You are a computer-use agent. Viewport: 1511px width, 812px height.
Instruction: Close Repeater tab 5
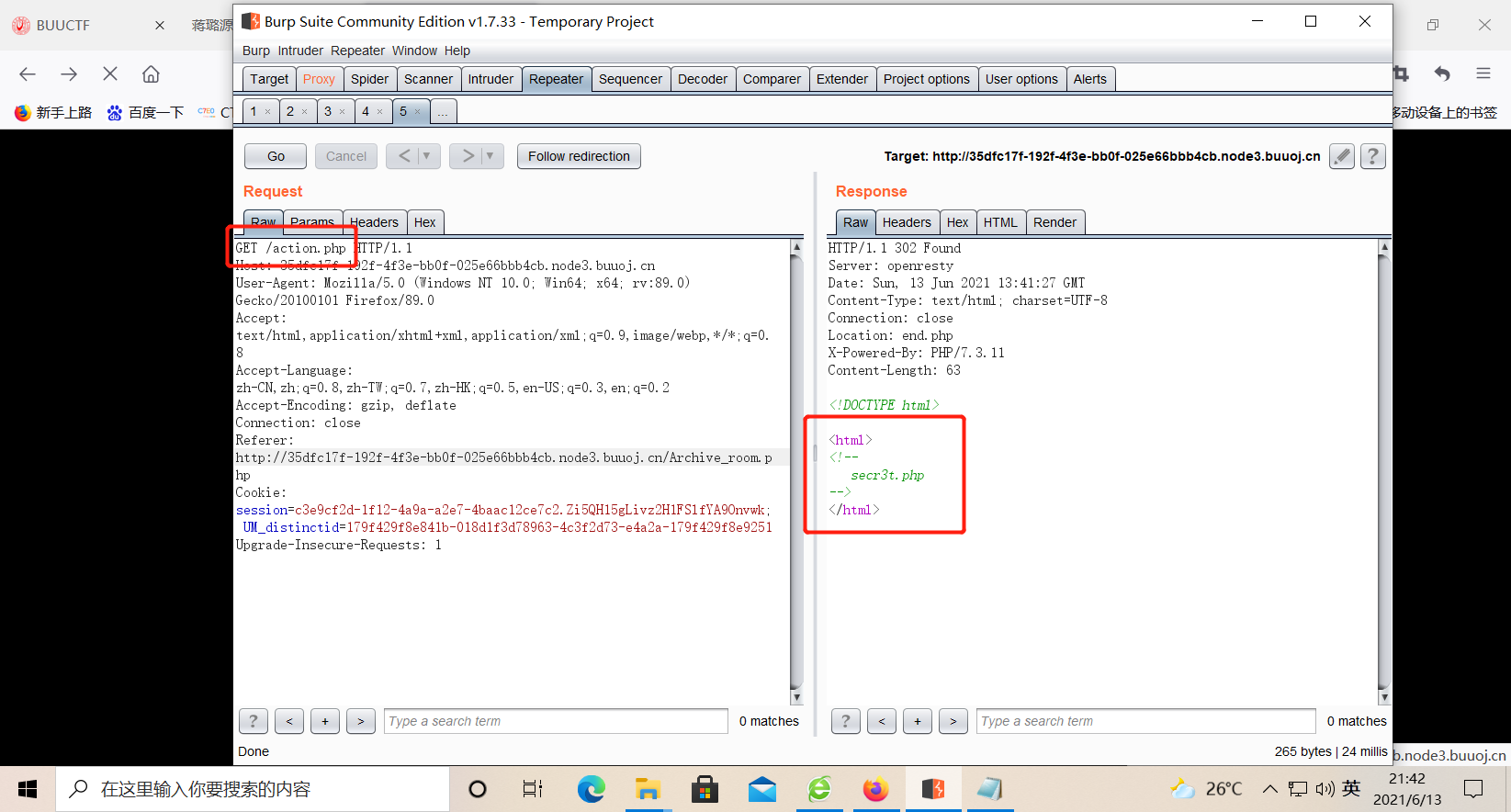point(417,112)
